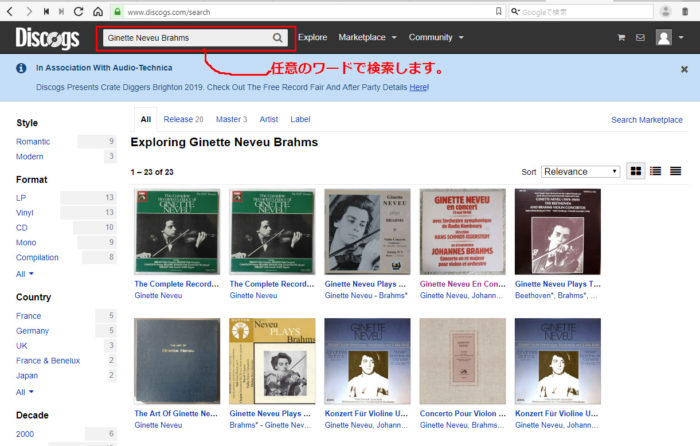This screenshot has width=700, height=446.
Task: Open the yellow Neveu Plays Brahms cover
Action: 272,361
